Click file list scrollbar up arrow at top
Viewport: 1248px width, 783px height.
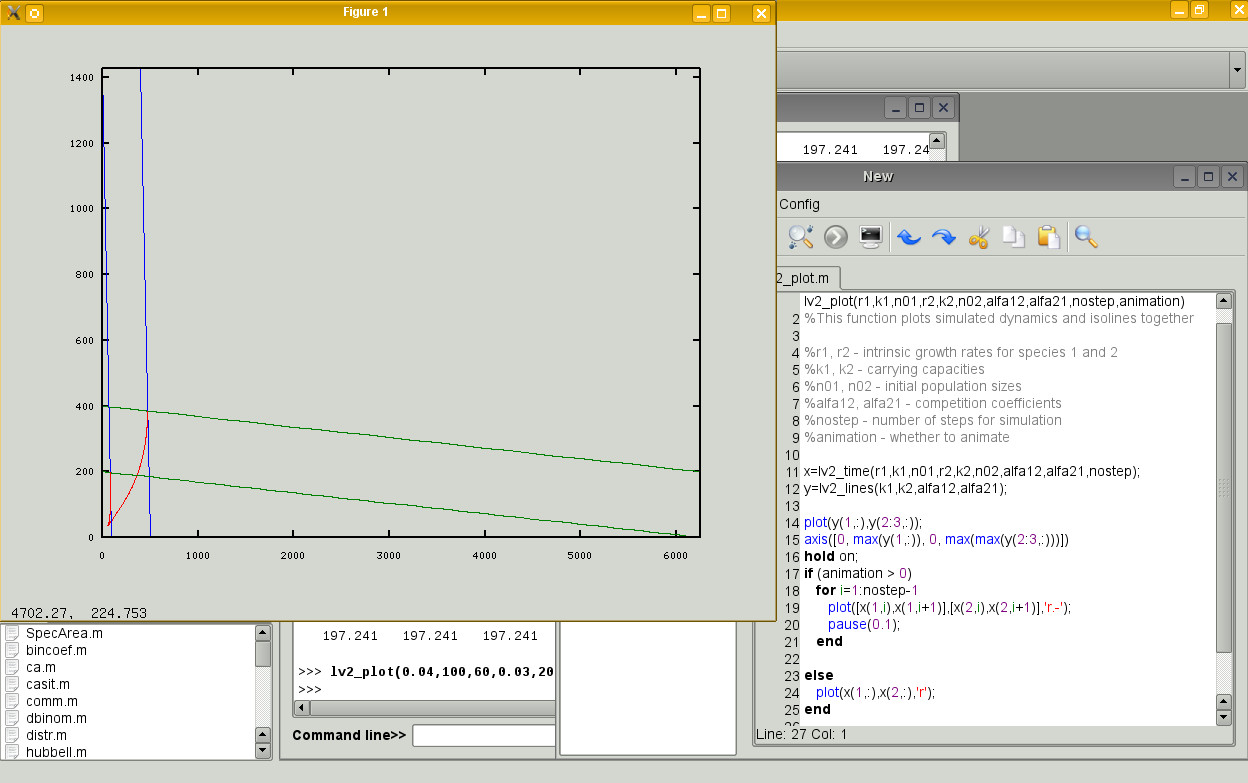[263, 632]
